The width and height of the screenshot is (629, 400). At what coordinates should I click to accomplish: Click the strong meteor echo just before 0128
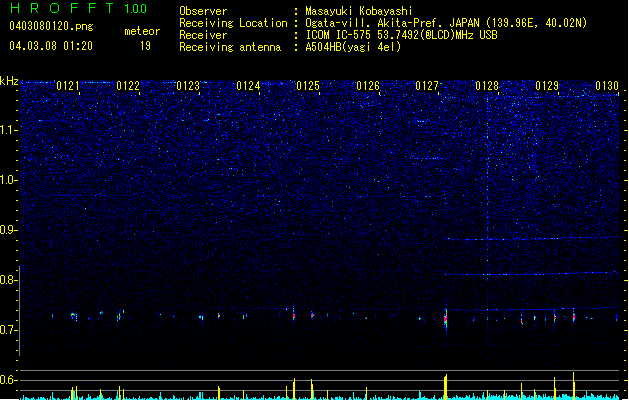coord(445,320)
